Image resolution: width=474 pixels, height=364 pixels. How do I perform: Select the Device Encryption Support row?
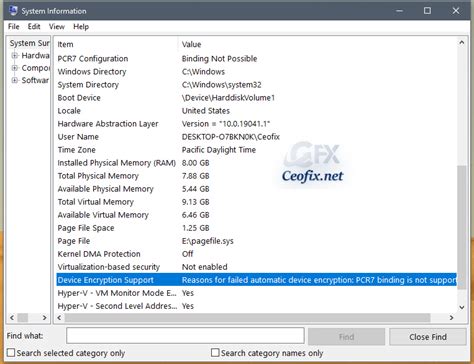pyautogui.click(x=257, y=280)
